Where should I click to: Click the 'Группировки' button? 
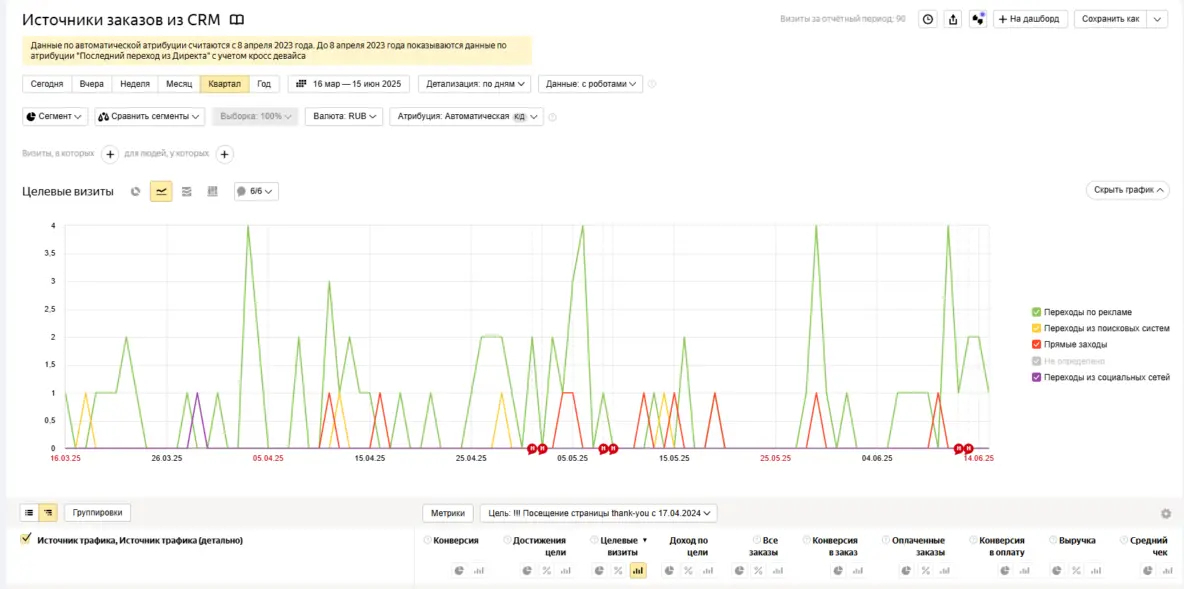(x=97, y=512)
